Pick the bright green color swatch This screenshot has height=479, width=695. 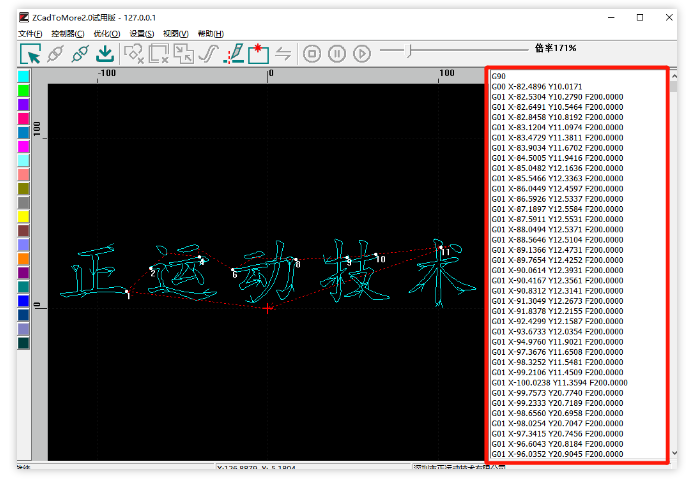click(x=23, y=90)
